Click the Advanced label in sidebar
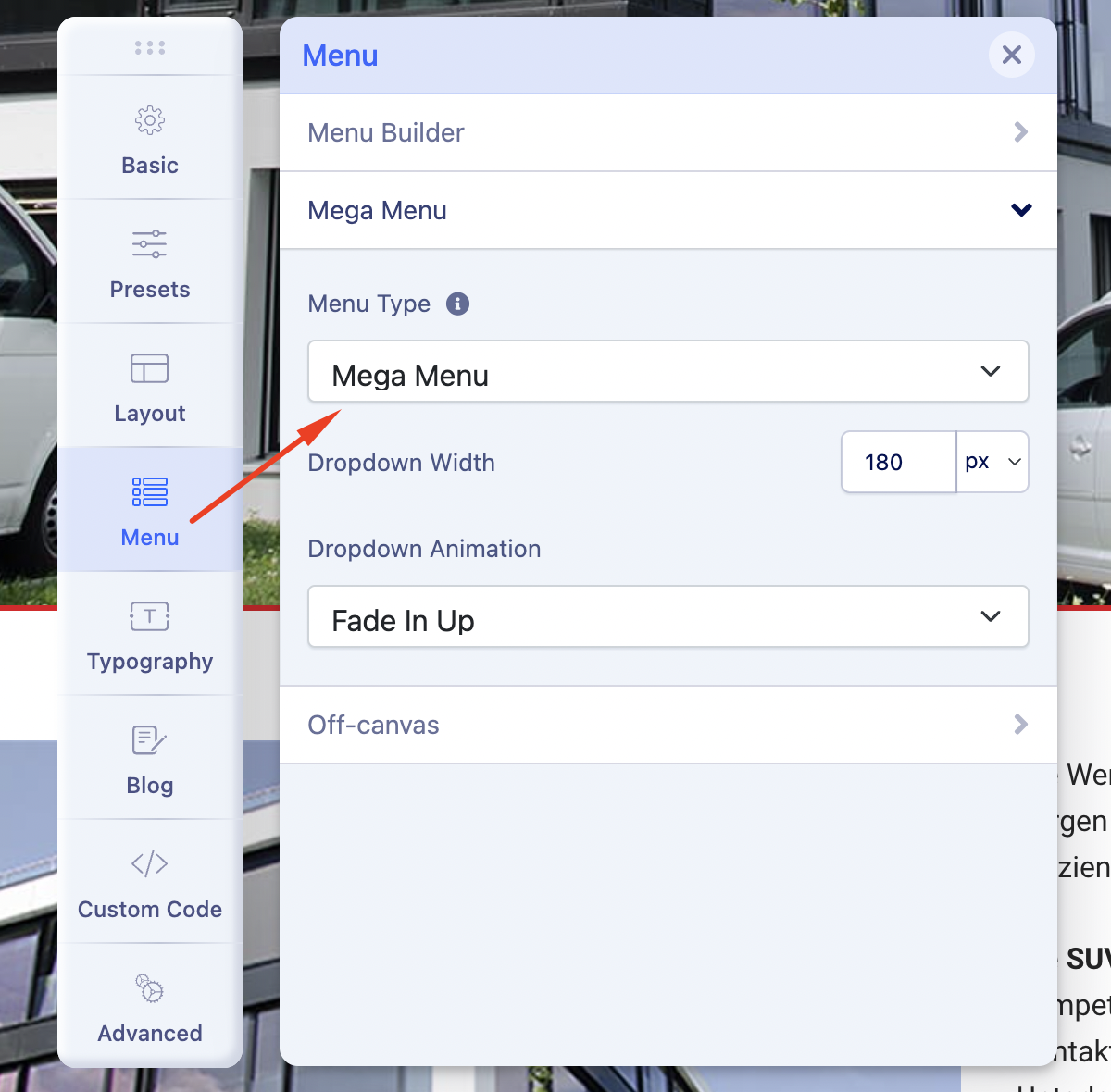This screenshot has width=1111, height=1092. tap(150, 1034)
